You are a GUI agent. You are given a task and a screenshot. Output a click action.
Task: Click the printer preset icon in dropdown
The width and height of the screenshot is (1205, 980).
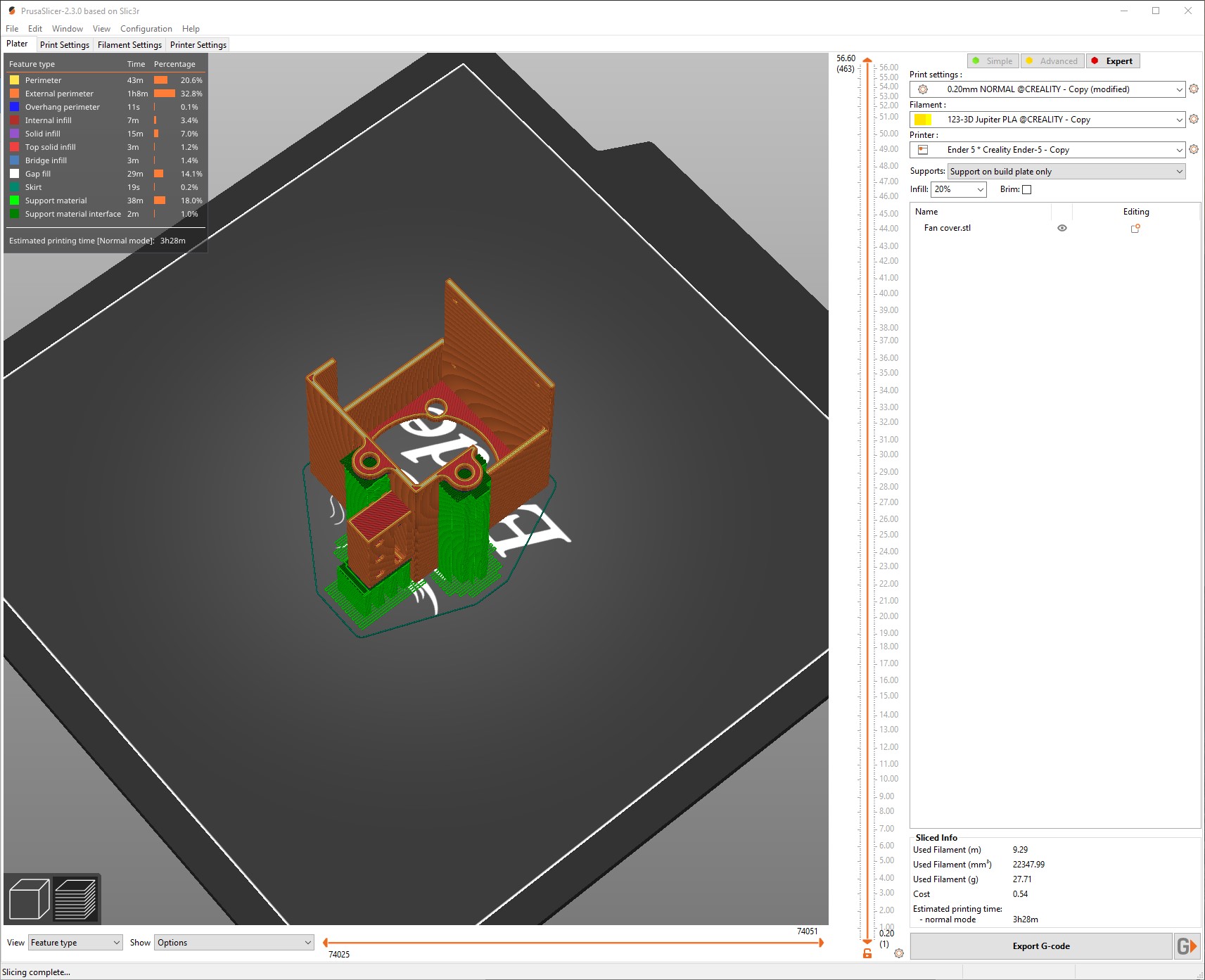923,150
